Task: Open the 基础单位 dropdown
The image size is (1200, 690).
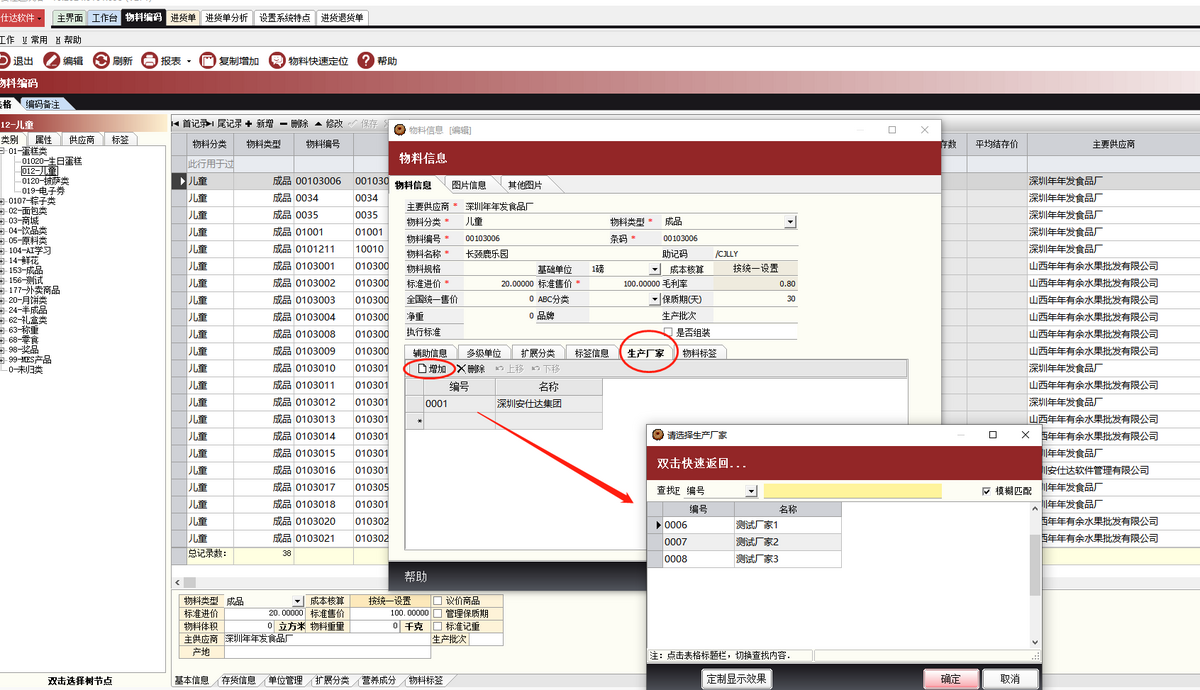Action: [656, 269]
